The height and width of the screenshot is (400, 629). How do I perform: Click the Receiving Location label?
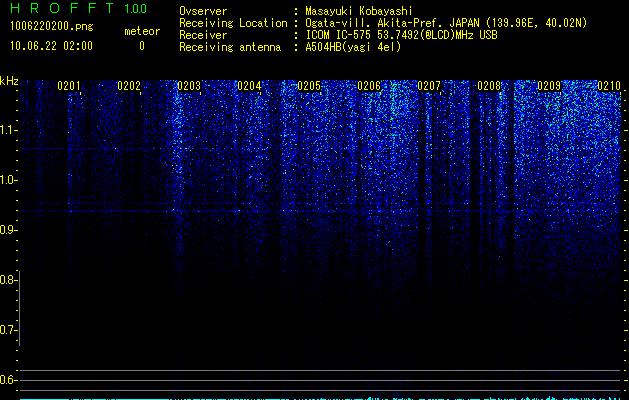click(x=233, y=23)
